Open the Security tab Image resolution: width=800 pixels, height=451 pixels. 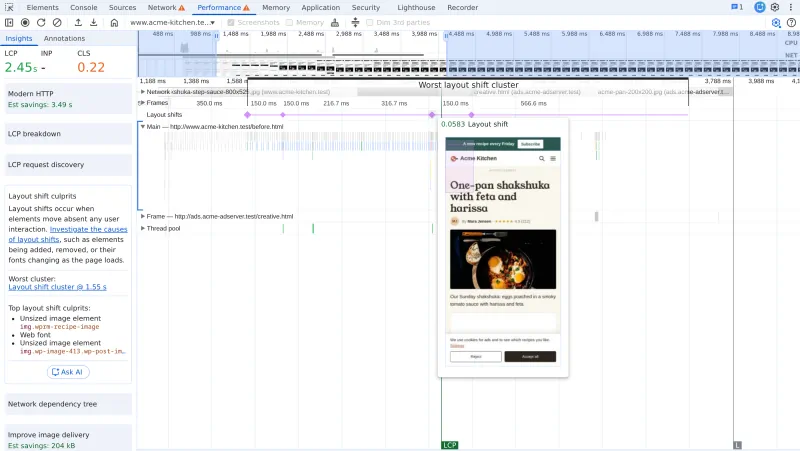(x=366, y=8)
